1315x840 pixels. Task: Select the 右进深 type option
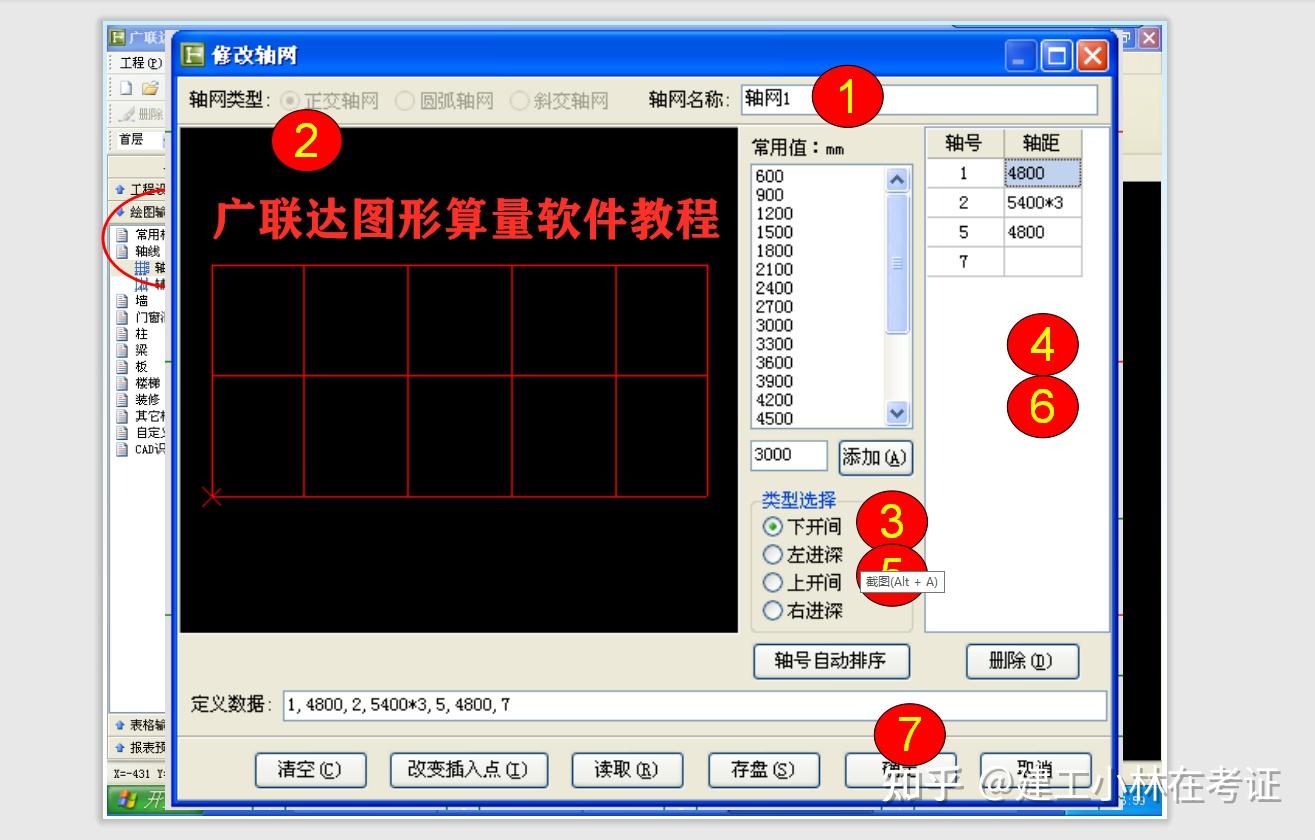tap(773, 610)
